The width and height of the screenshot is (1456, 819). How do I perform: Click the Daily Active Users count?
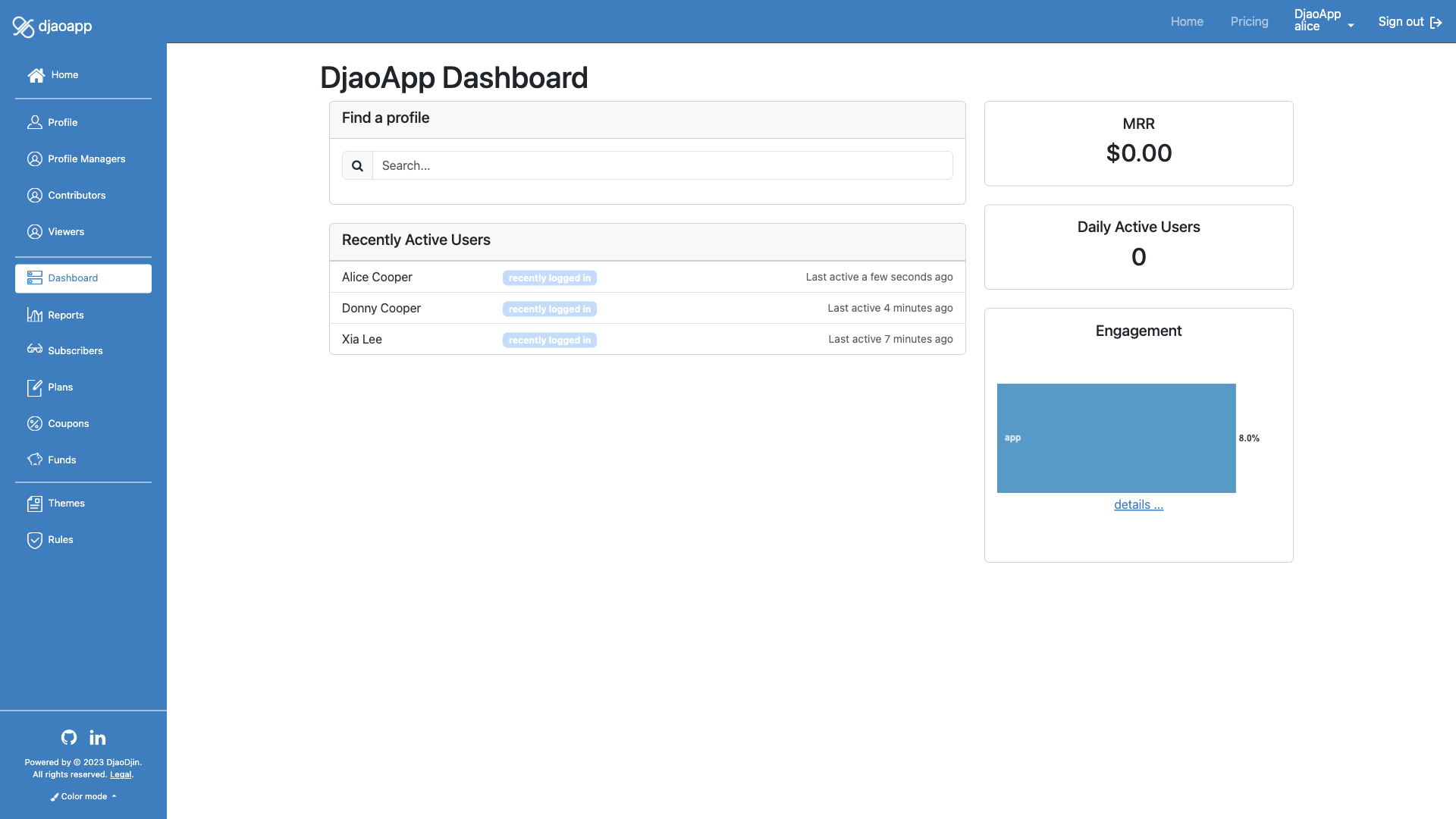1138,257
